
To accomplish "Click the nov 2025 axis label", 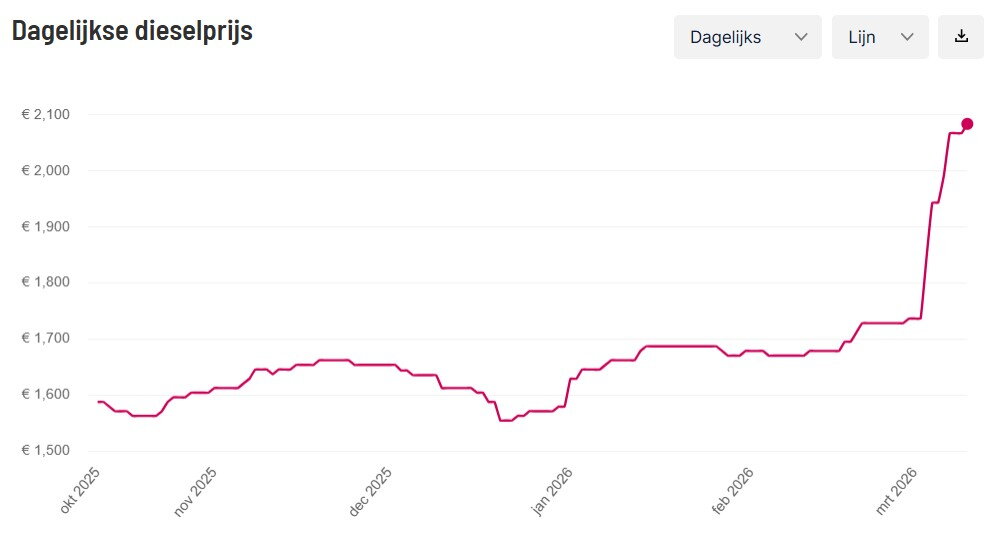I will point(195,491).
